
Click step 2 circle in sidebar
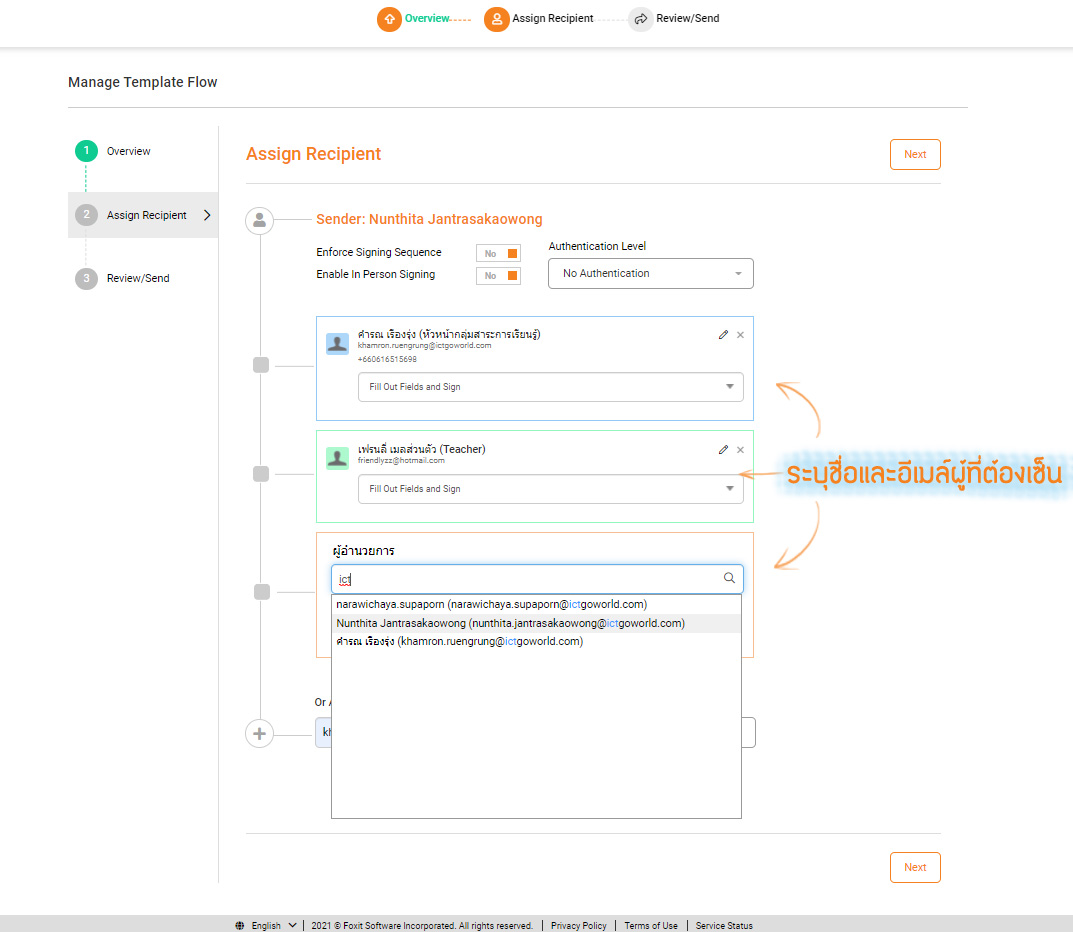coord(86,215)
